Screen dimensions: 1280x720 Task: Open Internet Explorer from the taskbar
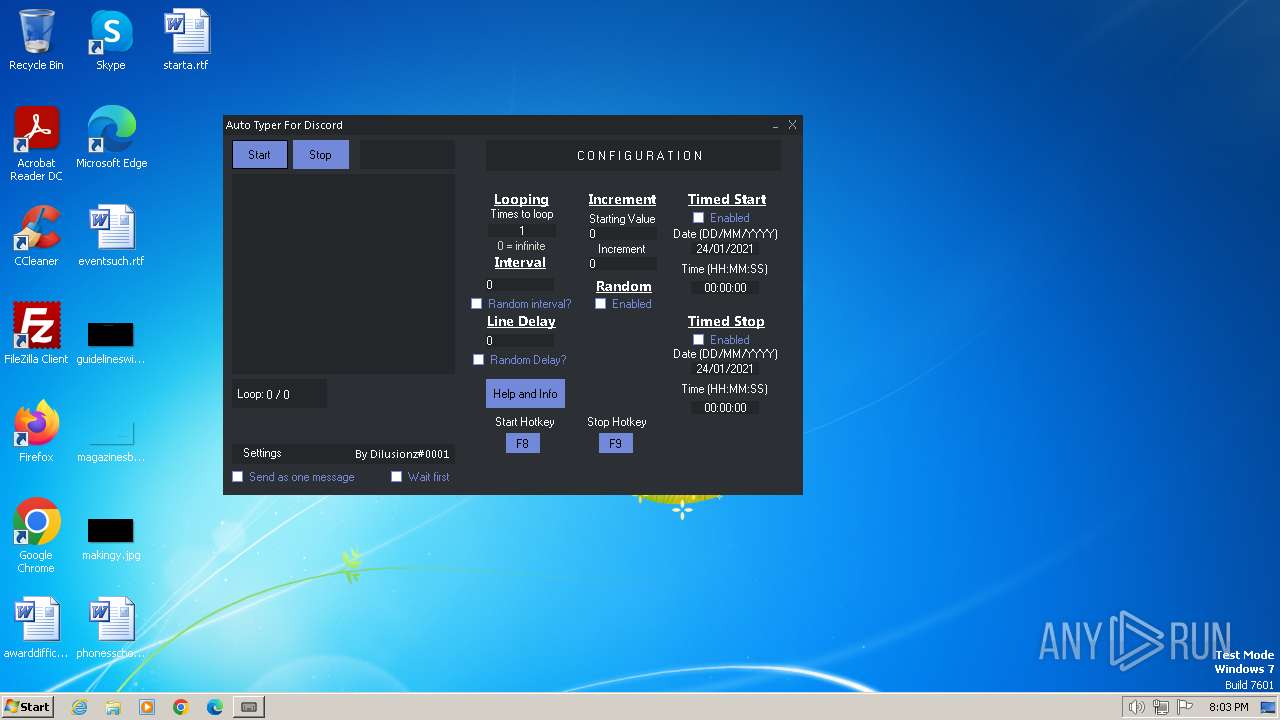[x=80, y=707]
